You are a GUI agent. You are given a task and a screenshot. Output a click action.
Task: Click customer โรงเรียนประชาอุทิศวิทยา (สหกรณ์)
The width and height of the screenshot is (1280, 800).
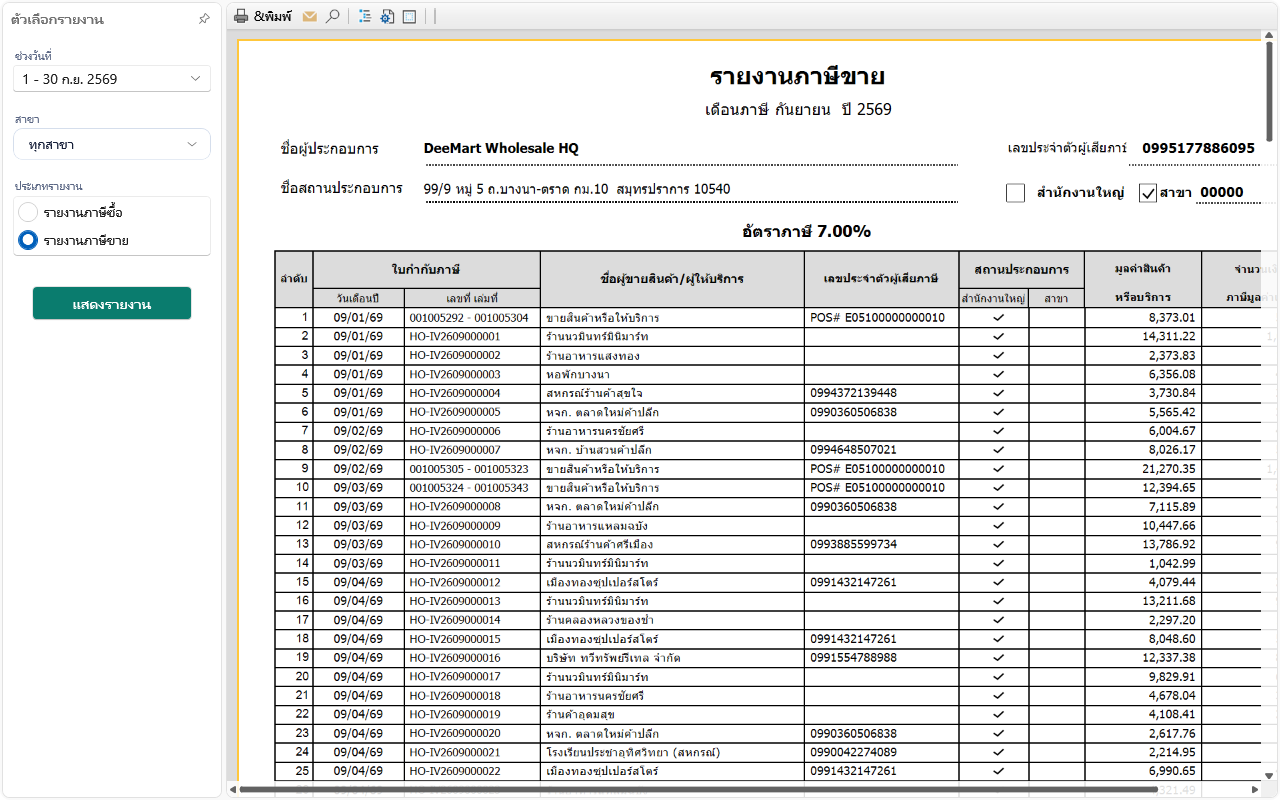coord(633,752)
